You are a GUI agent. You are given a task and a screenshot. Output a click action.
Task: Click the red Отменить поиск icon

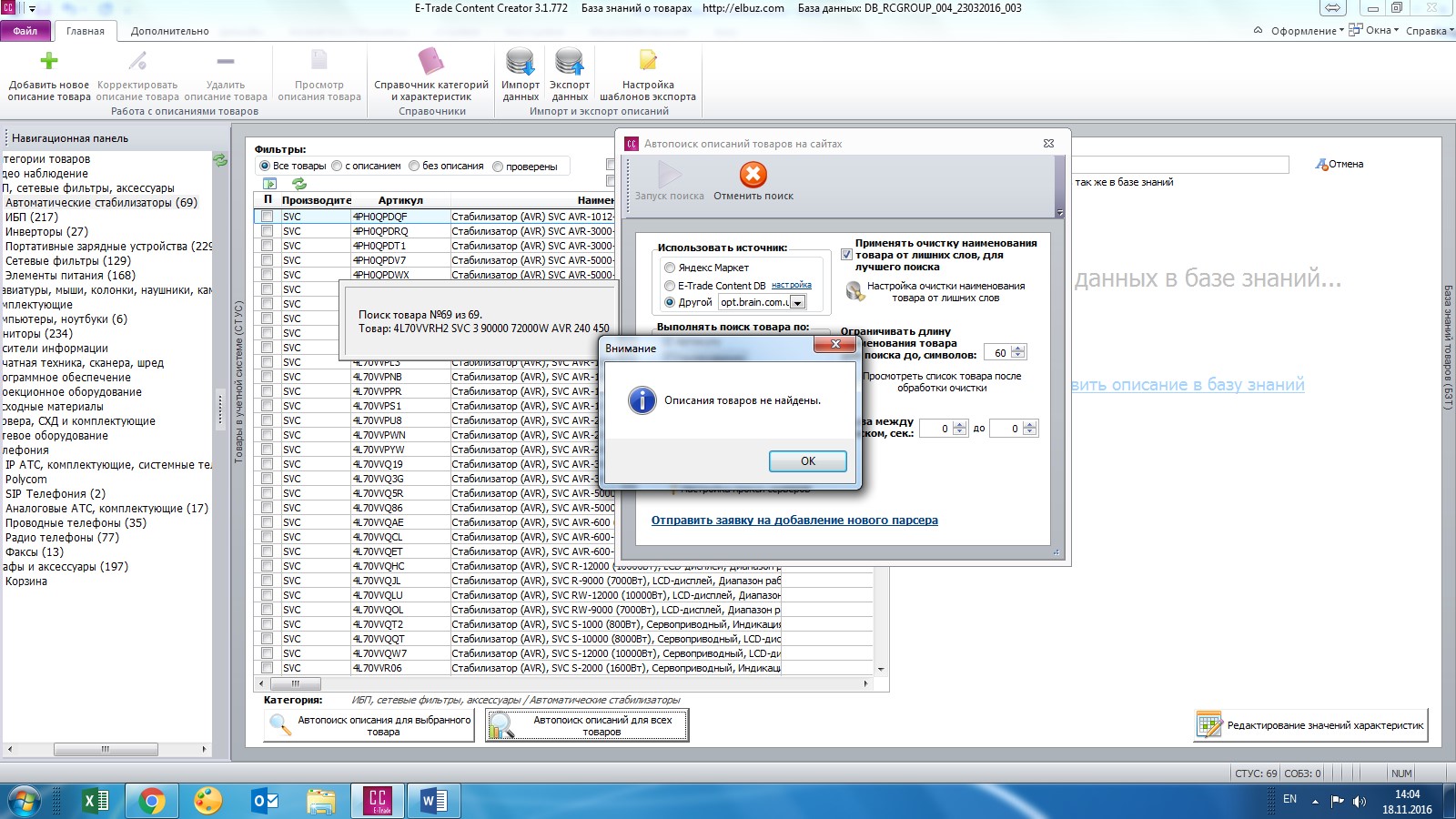(753, 174)
